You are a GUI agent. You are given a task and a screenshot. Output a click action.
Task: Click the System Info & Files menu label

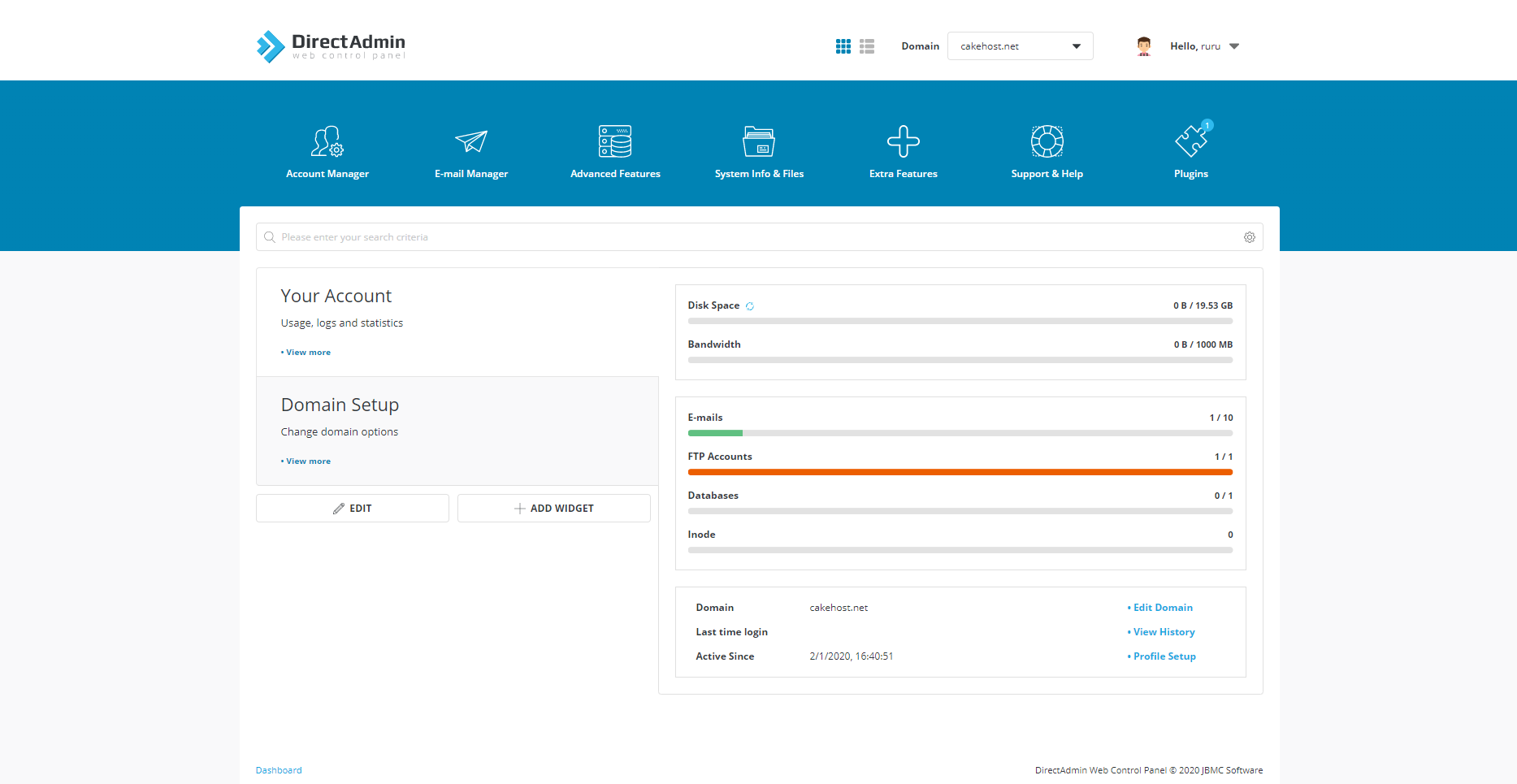tap(759, 174)
